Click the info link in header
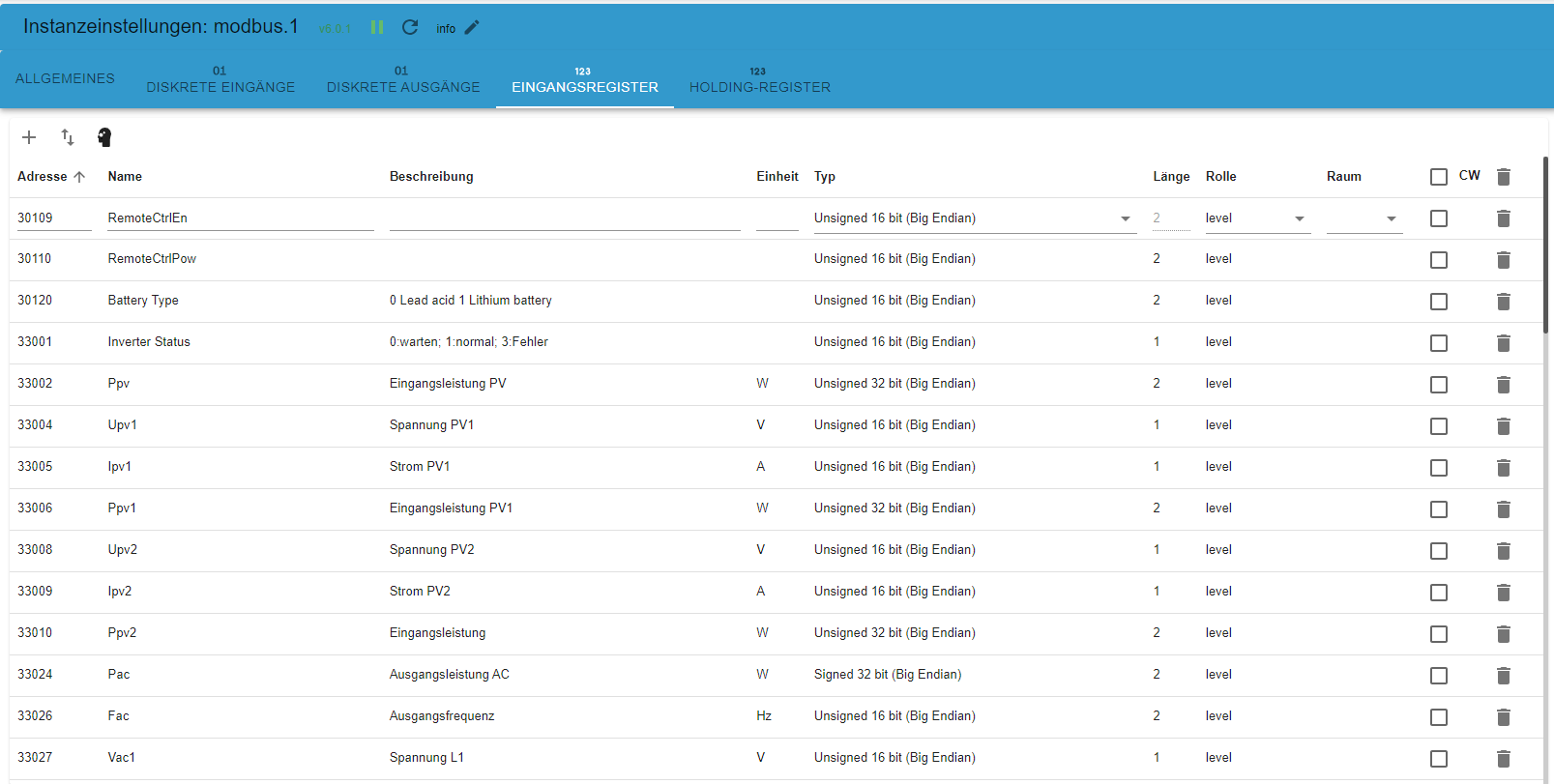The height and width of the screenshot is (784, 1554). point(446,29)
